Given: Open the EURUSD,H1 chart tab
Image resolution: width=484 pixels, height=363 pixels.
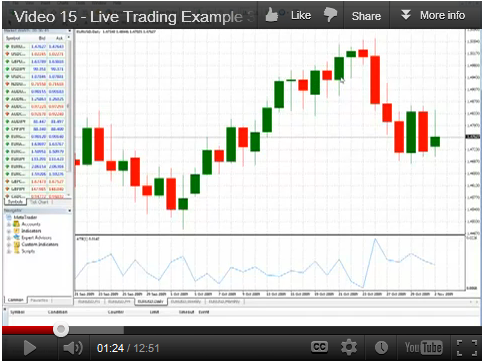Looking at the screenshot, I should 89,301.
